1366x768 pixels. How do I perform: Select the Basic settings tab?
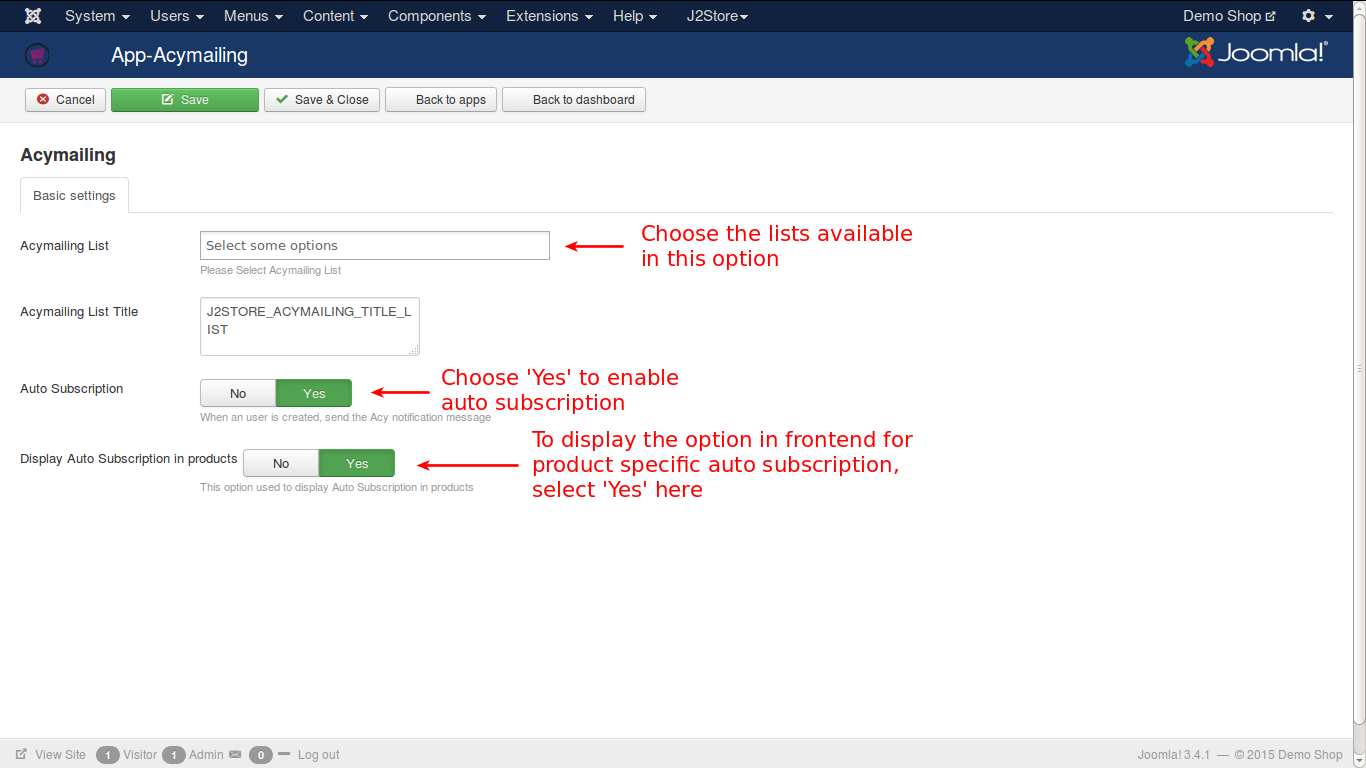pyautogui.click(x=74, y=195)
